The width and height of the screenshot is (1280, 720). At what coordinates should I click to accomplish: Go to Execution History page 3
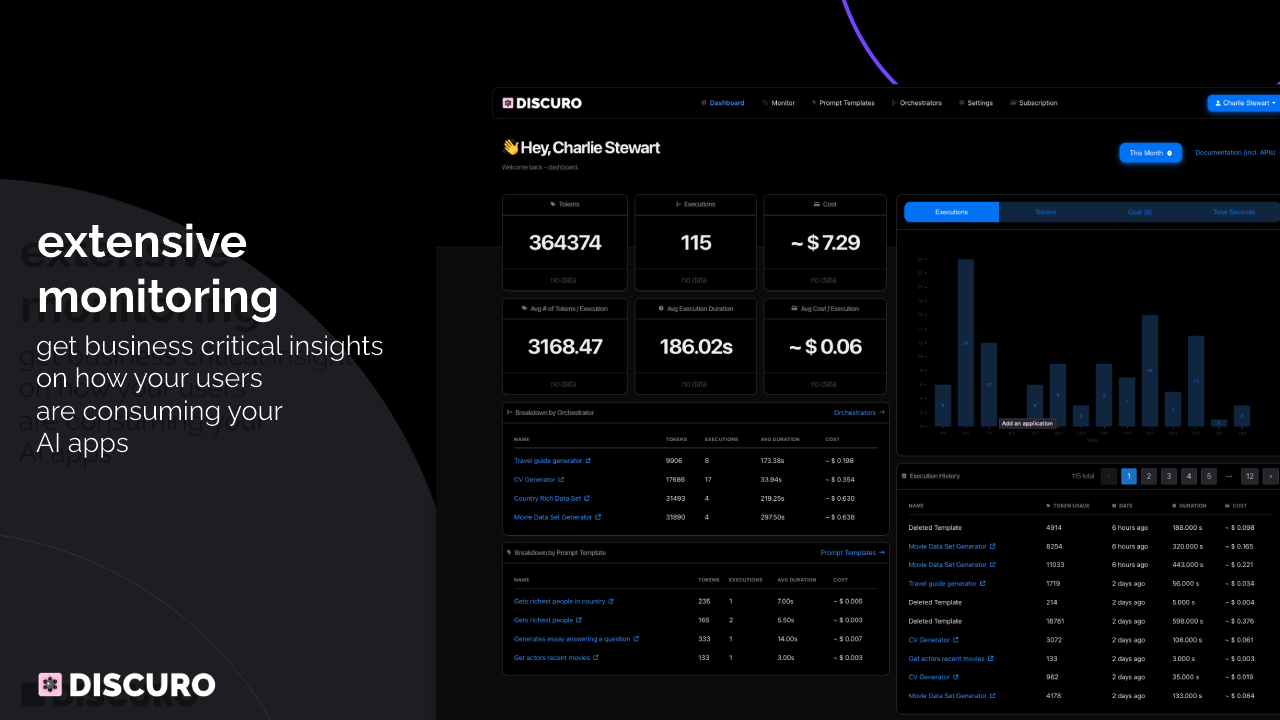pos(1169,476)
